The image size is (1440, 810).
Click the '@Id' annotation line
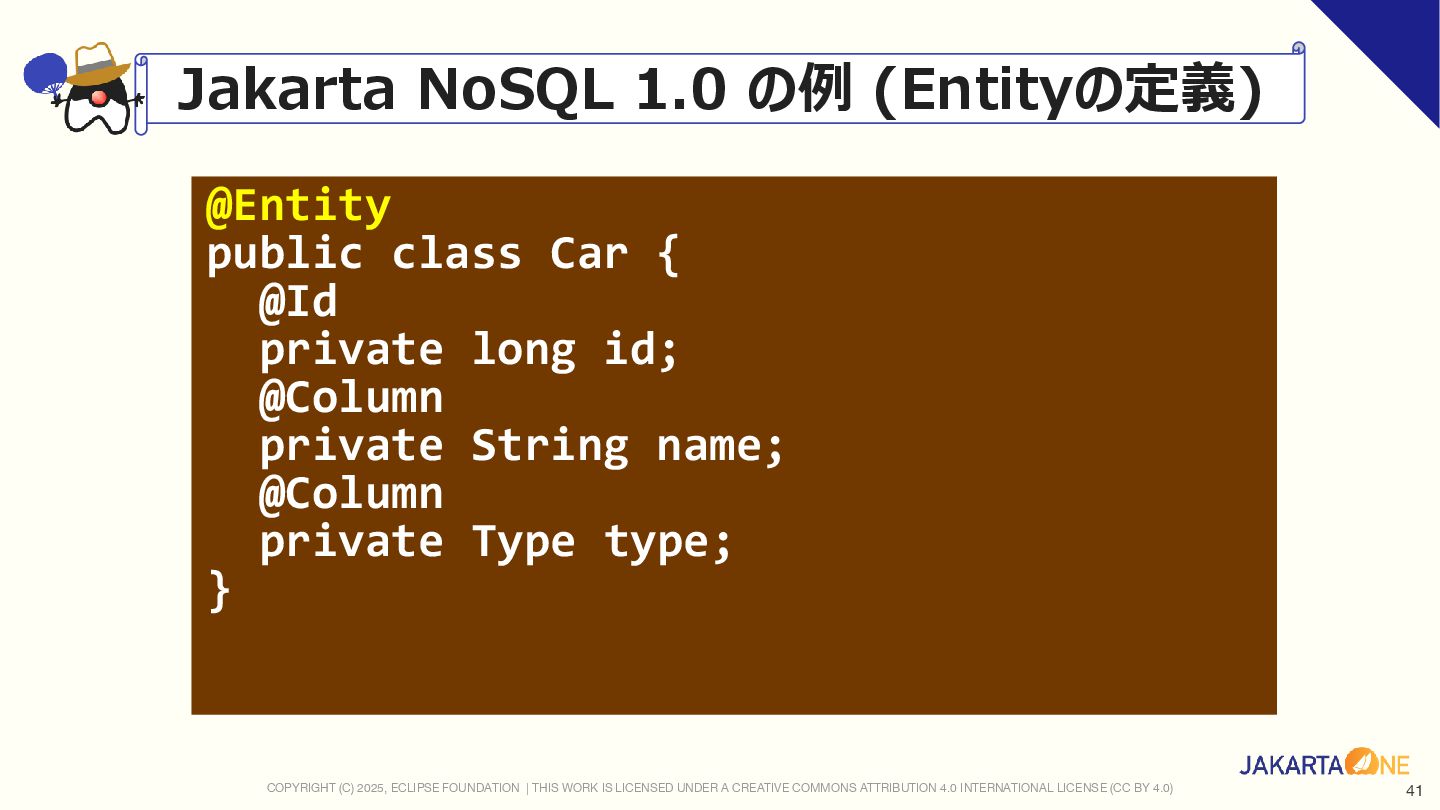tap(298, 301)
